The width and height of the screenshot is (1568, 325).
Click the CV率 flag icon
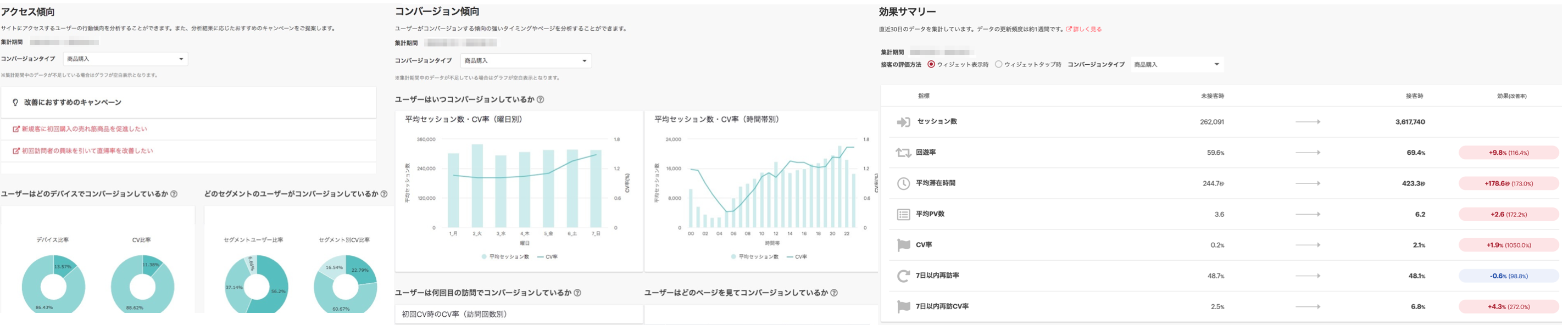point(903,245)
